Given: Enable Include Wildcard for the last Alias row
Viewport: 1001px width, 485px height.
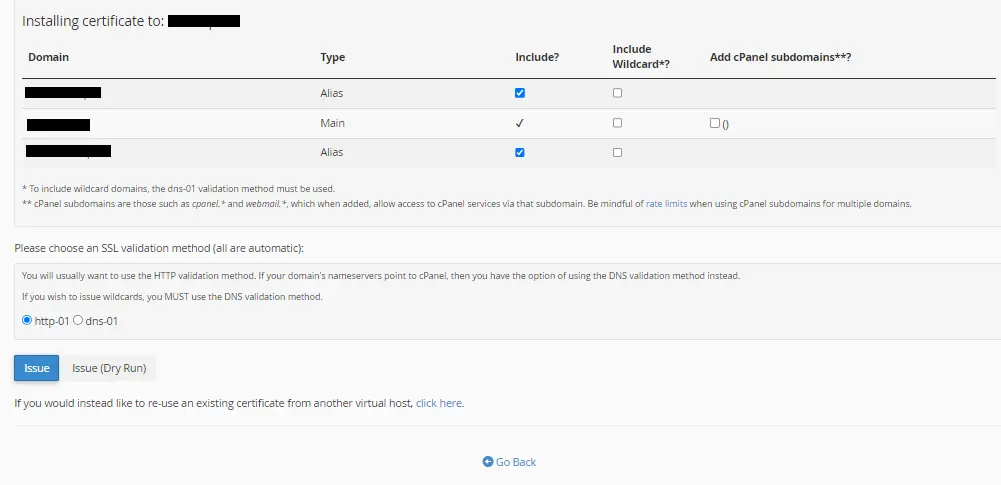Looking at the screenshot, I should point(617,153).
